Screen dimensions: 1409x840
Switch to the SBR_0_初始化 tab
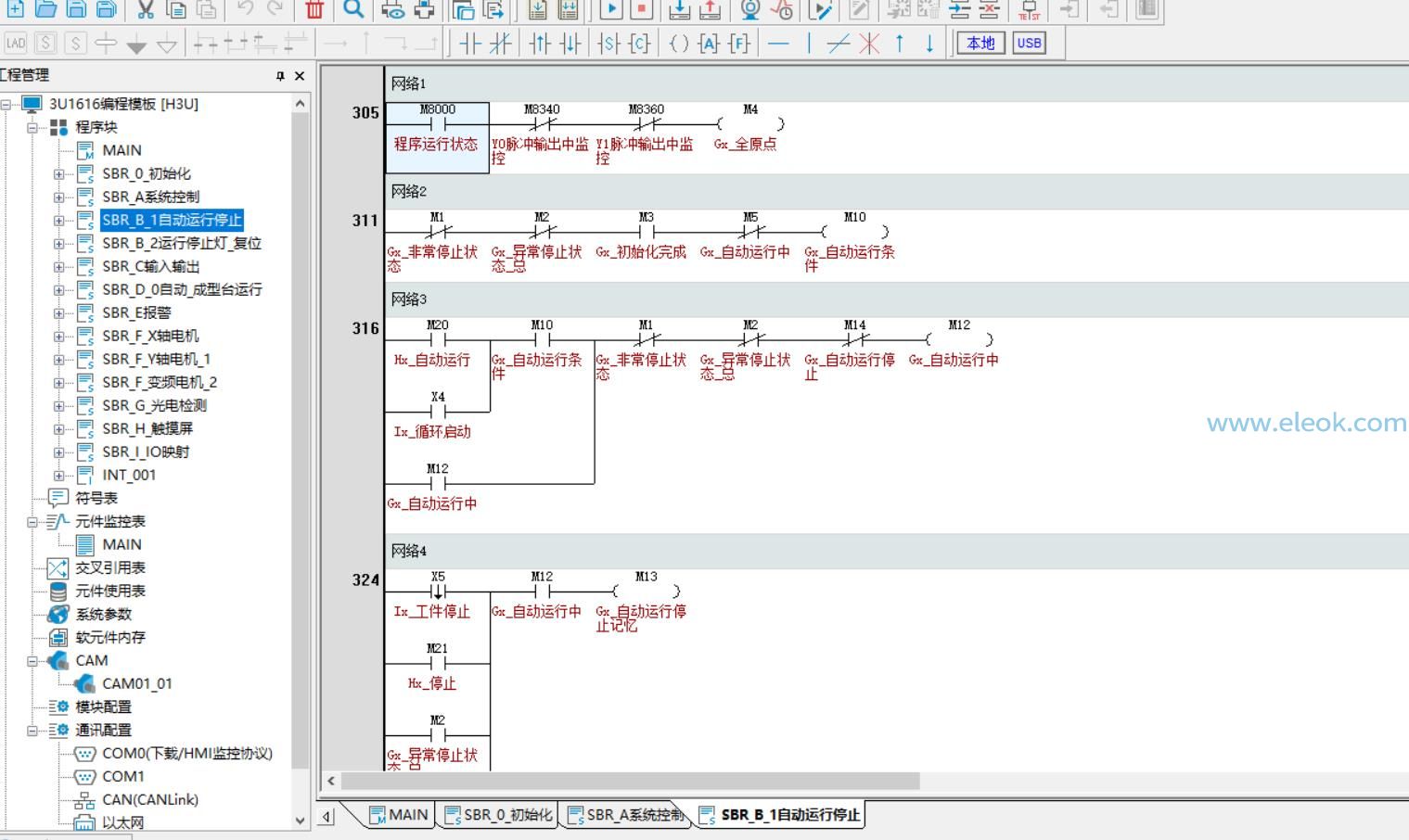coord(499,815)
